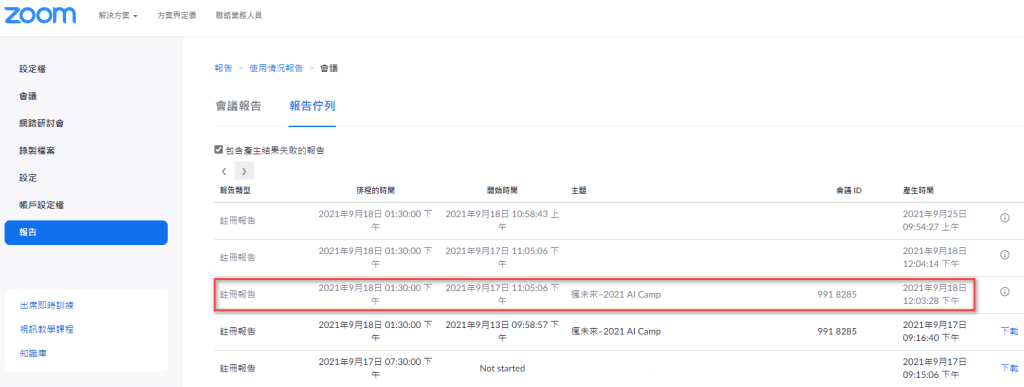Click the 會議 ID column header
Viewport: 1024px width, 387px height.
coord(849,191)
